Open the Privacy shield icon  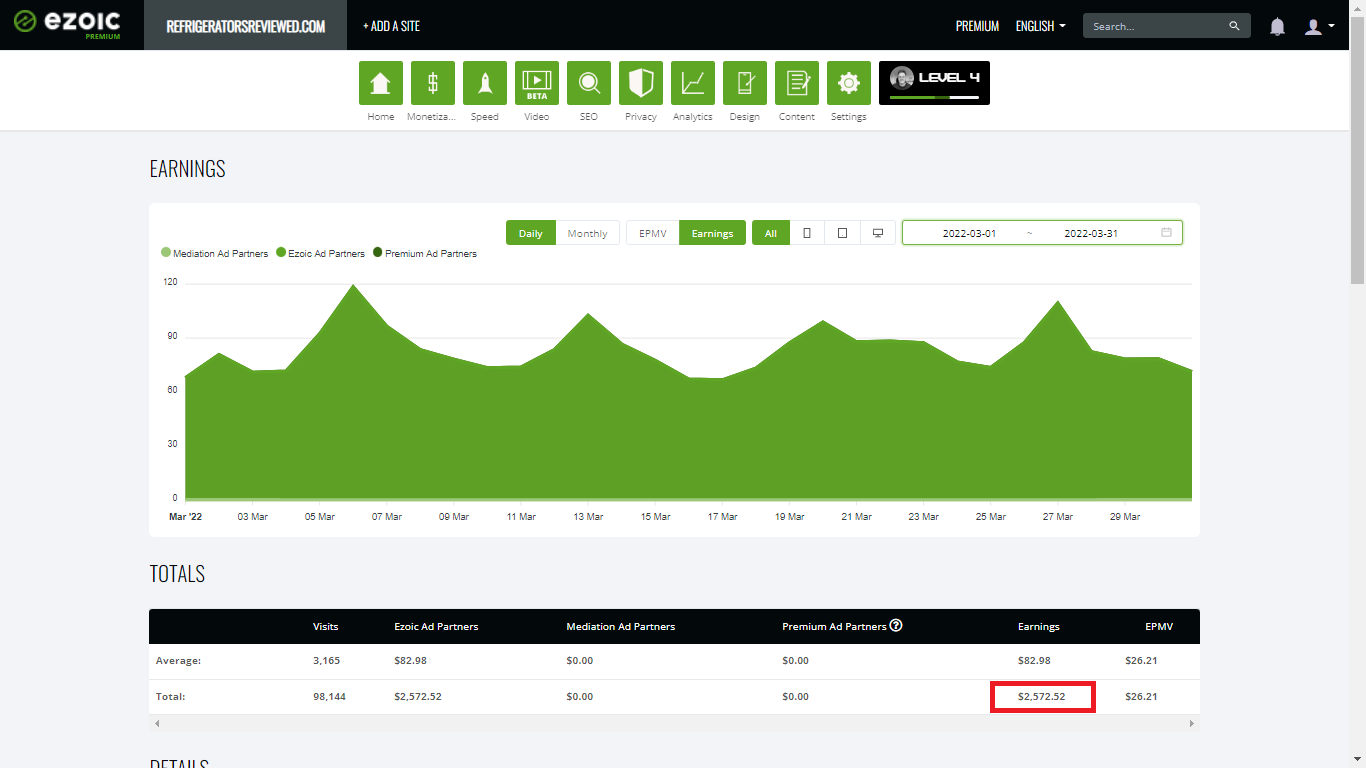[641, 83]
